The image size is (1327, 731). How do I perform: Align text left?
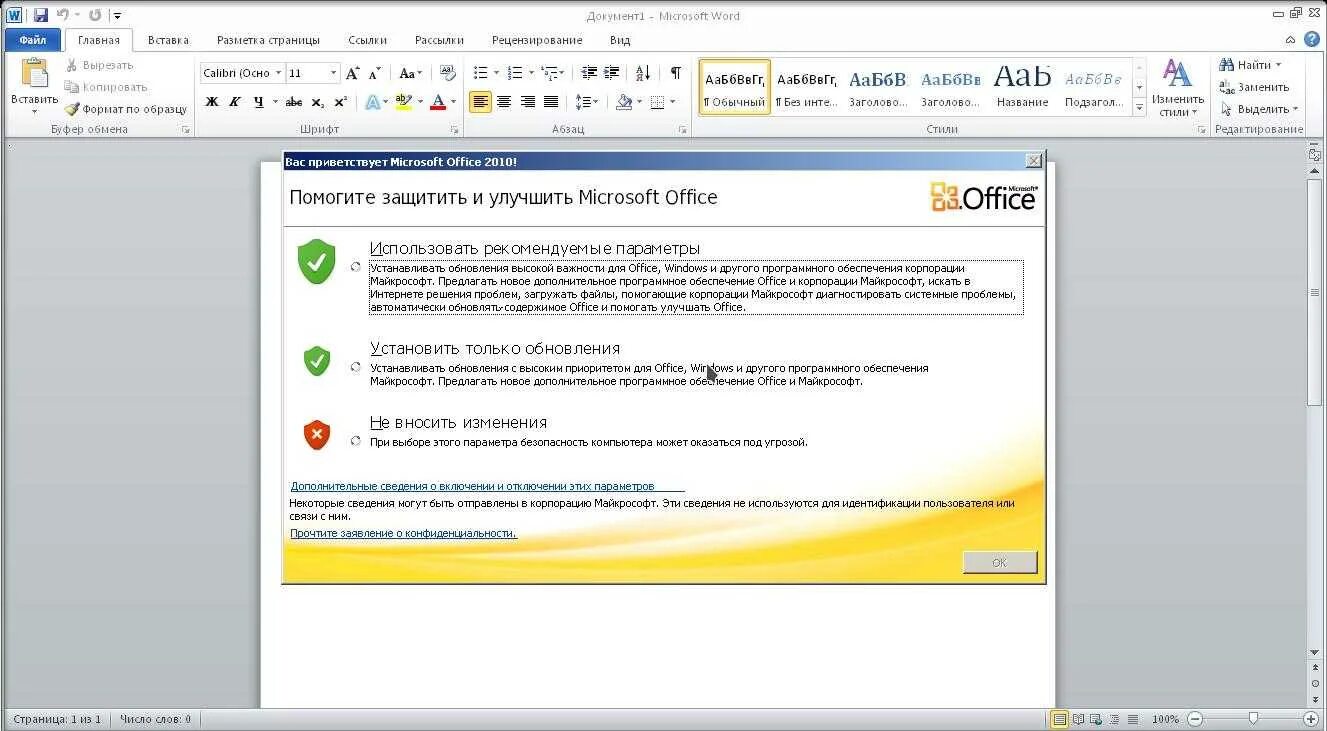point(480,102)
